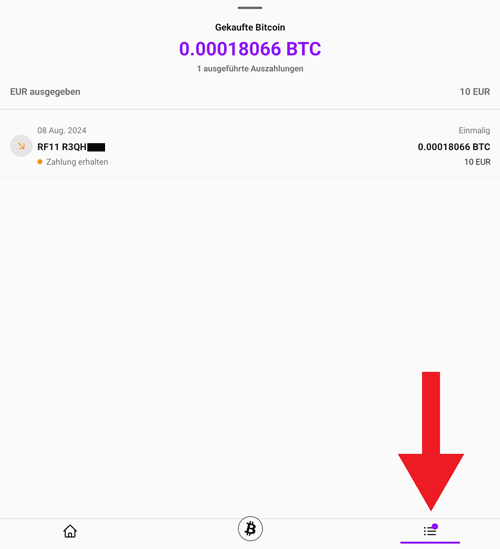The width and height of the screenshot is (500, 549).
Task: Click the 0.00018066 BTC amount in transaction row
Action: [x=454, y=147]
